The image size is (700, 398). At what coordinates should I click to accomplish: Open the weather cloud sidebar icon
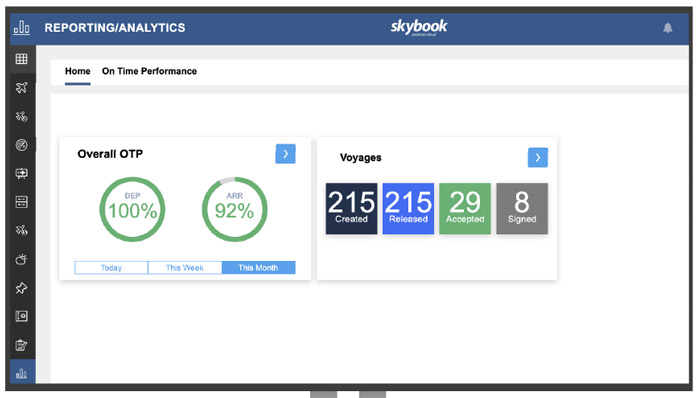pyautogui.click(x=21, y=259)
